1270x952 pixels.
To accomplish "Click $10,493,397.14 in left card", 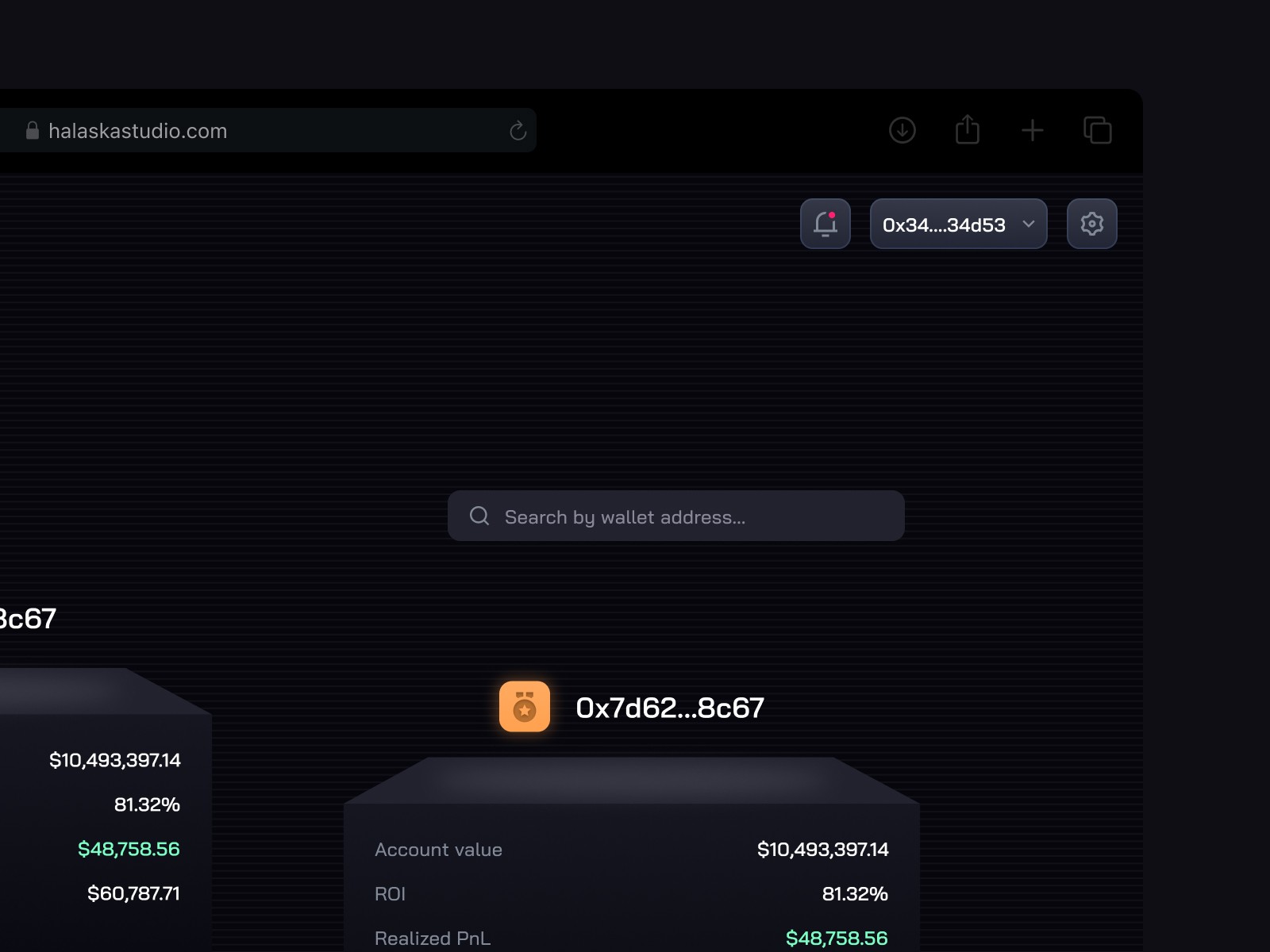I will (115, 760).
